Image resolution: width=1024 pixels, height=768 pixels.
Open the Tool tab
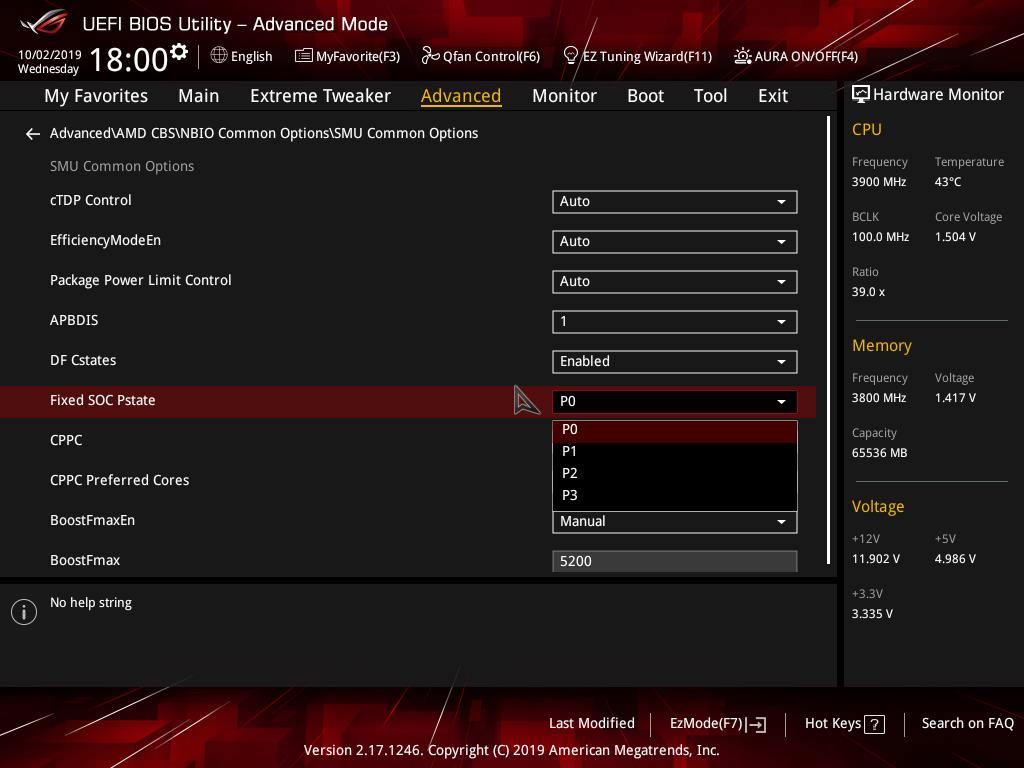pos(710,96)
